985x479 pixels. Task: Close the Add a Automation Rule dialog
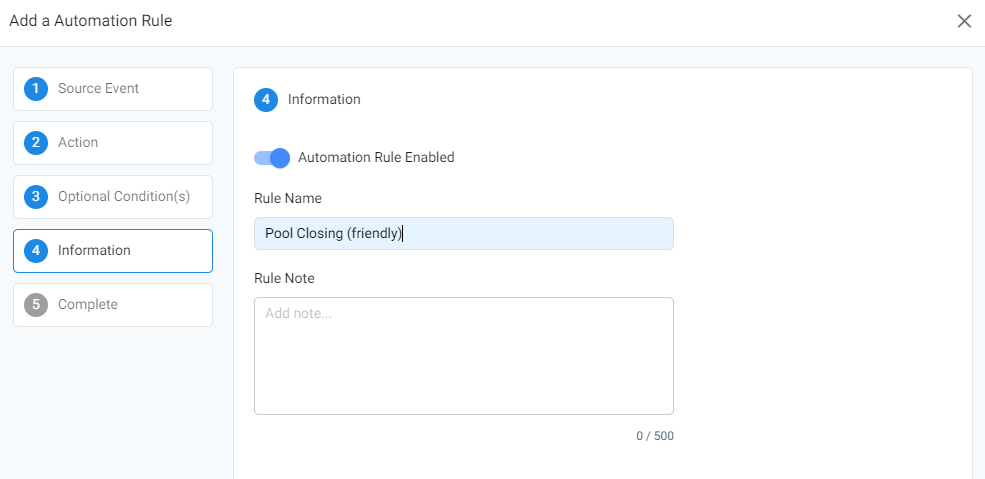[x=964, y=21]
